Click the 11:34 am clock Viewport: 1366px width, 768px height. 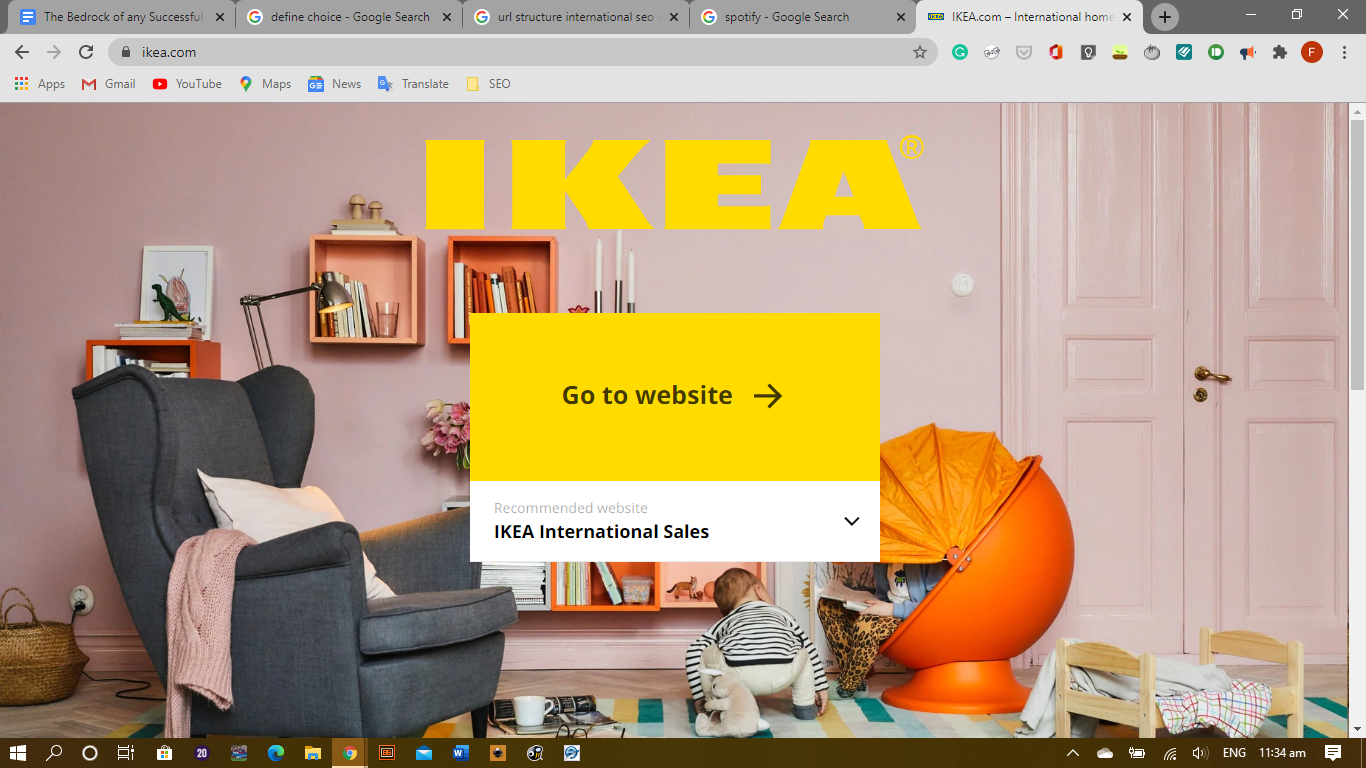[1282, 753]
